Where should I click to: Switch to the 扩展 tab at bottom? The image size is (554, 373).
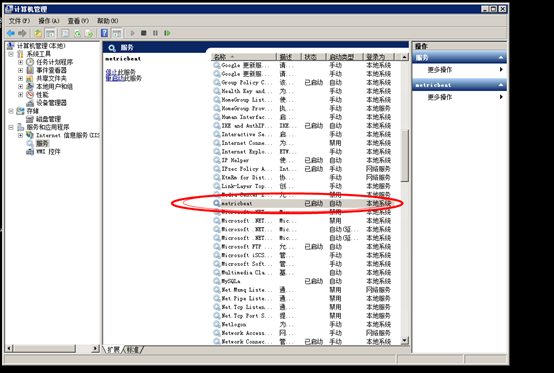point(113,350)
